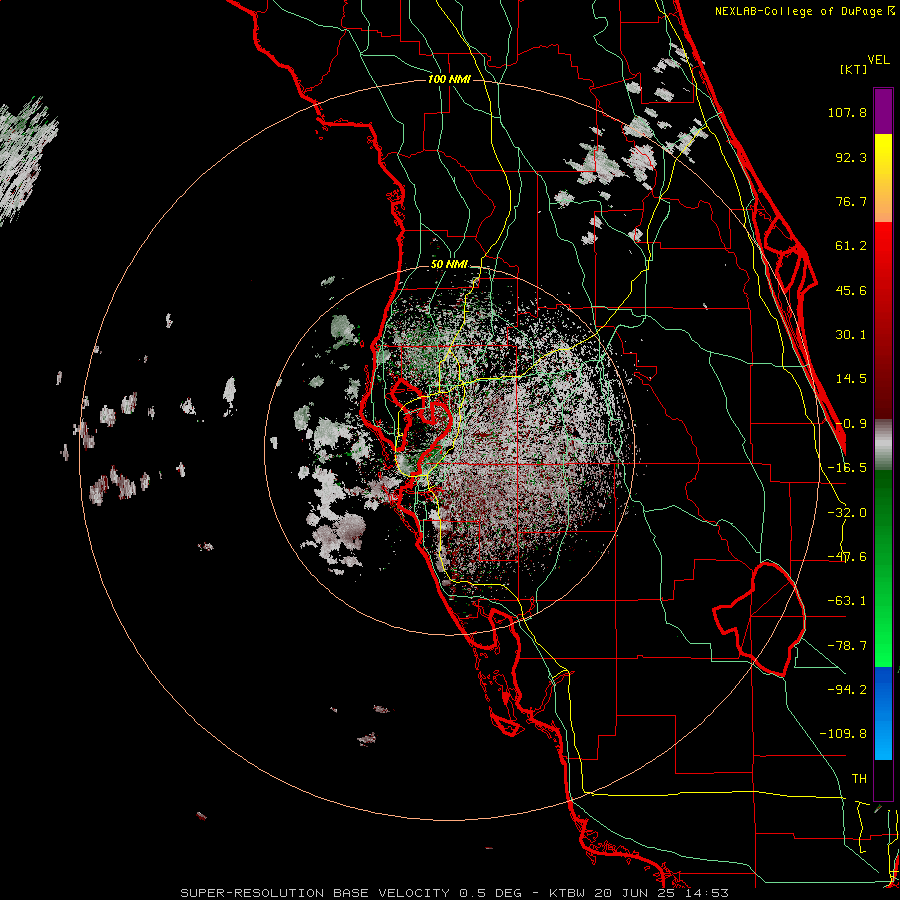The image size is (900, 900).
Task: Click the 50 NMI range ring label
Action: tap(449, 264)
